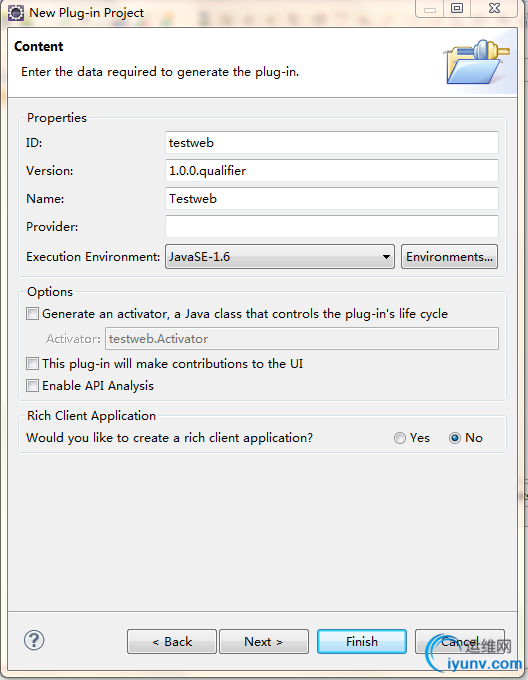Screen dimensions: 528x680
Task: Select Yes for rich client application
Action: [400, 438]
